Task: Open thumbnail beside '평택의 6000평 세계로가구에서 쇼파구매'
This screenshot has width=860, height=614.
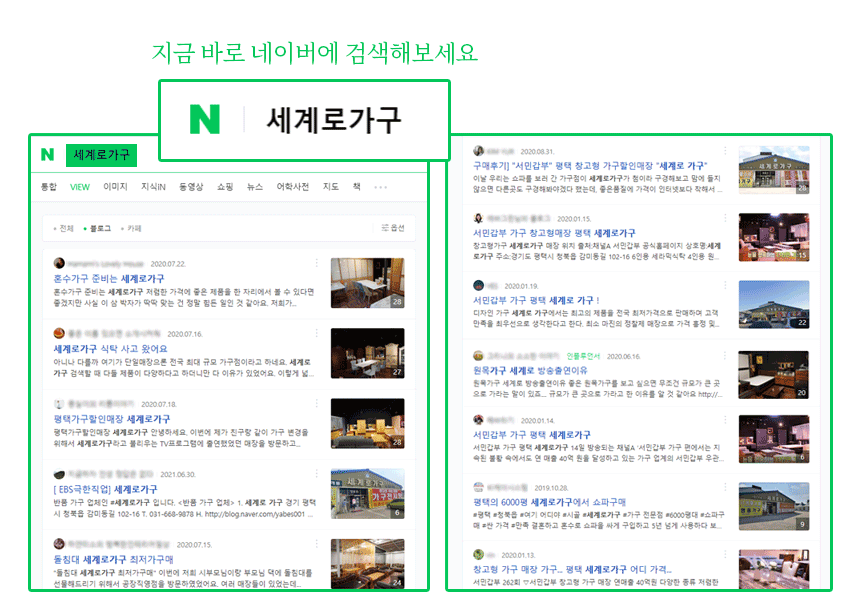Action: point(774,506)
